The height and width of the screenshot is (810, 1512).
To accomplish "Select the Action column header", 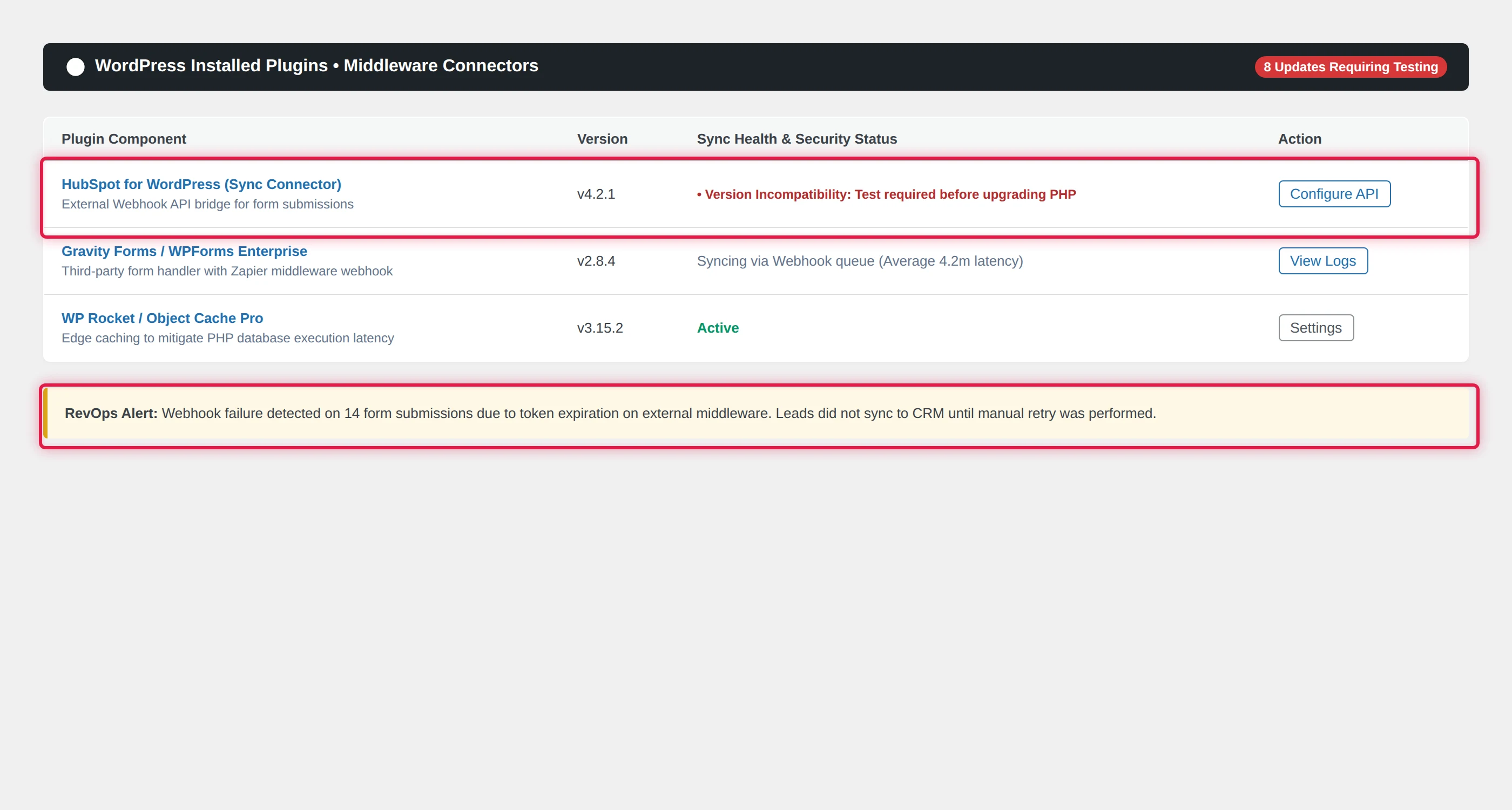I will tap(1300, 139).
